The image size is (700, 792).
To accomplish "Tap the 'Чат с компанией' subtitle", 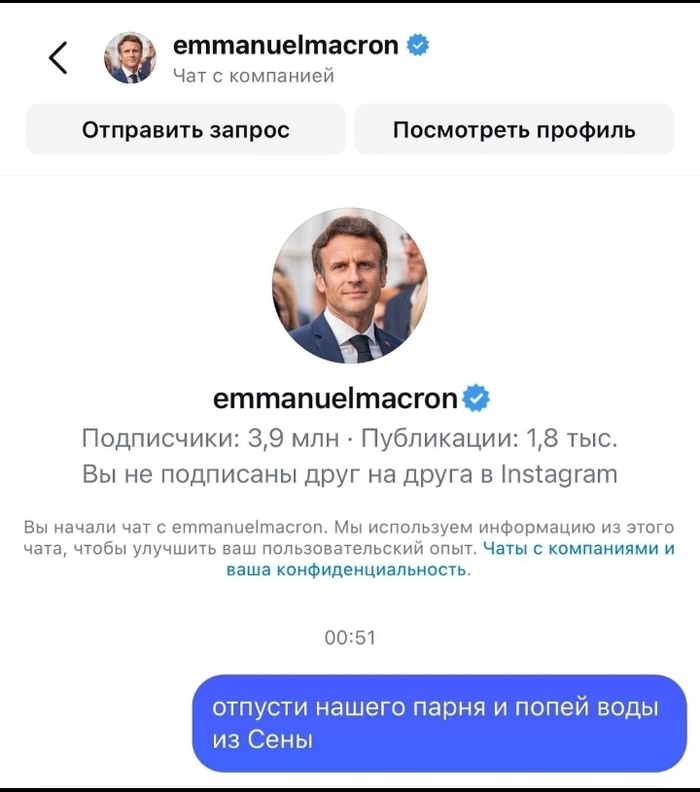I will 253,76.
